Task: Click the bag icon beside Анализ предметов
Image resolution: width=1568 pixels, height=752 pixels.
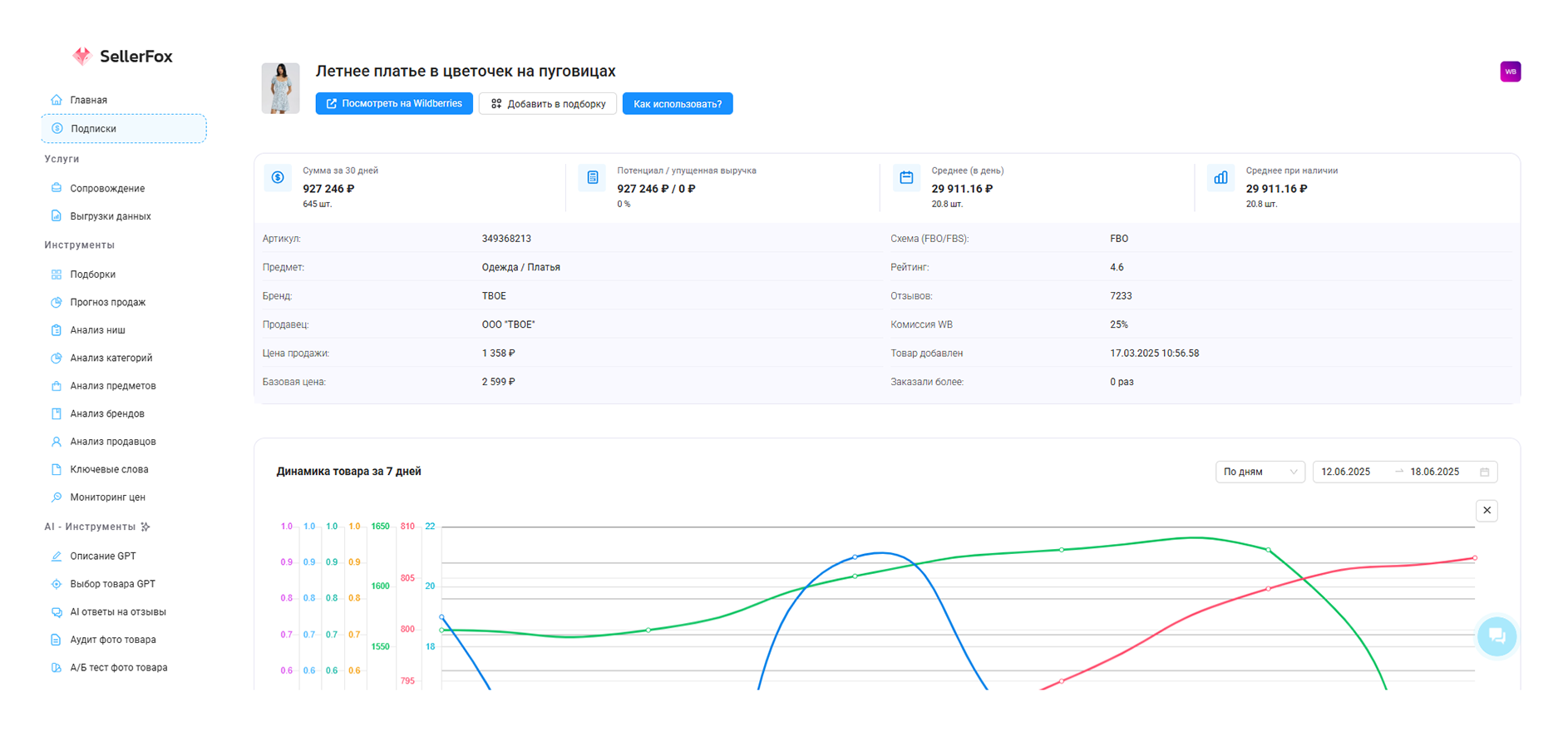Action: coord(57,385)
